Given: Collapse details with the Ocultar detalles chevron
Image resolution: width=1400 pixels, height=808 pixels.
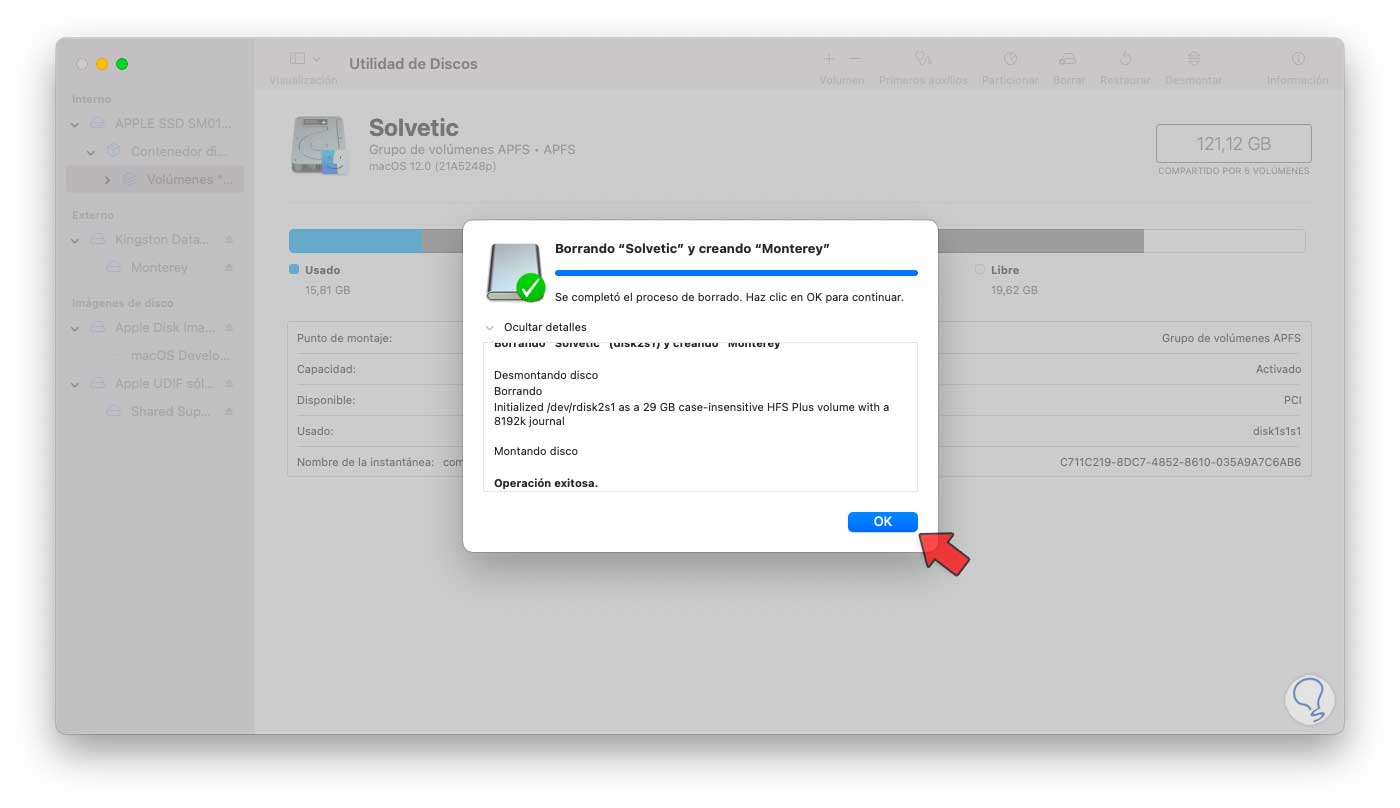Looking at the screenshot, I should [x=489, y=328].
